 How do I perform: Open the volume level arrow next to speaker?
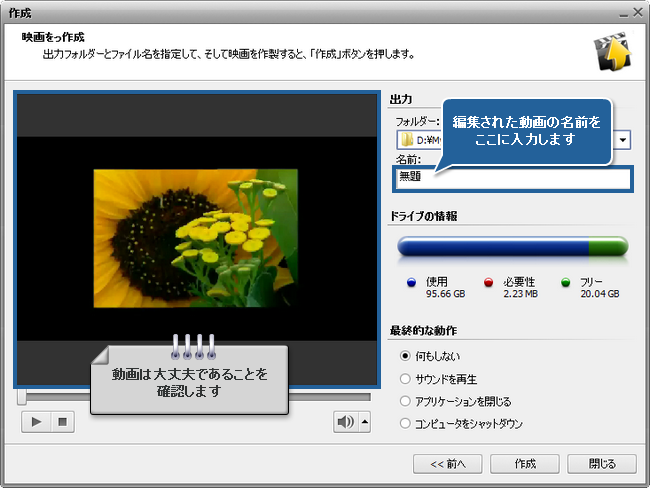click(x=365, y=422)
